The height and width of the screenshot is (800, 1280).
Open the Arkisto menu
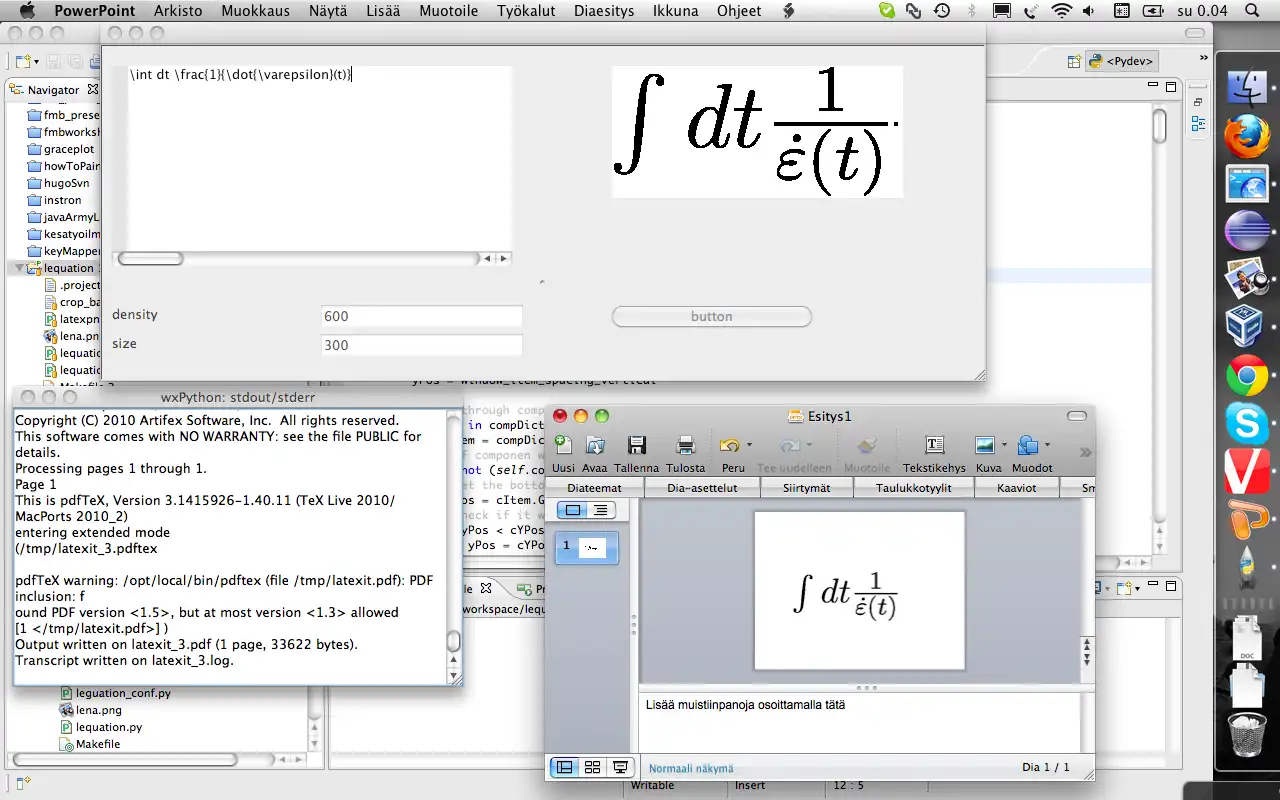pos(178,11)
